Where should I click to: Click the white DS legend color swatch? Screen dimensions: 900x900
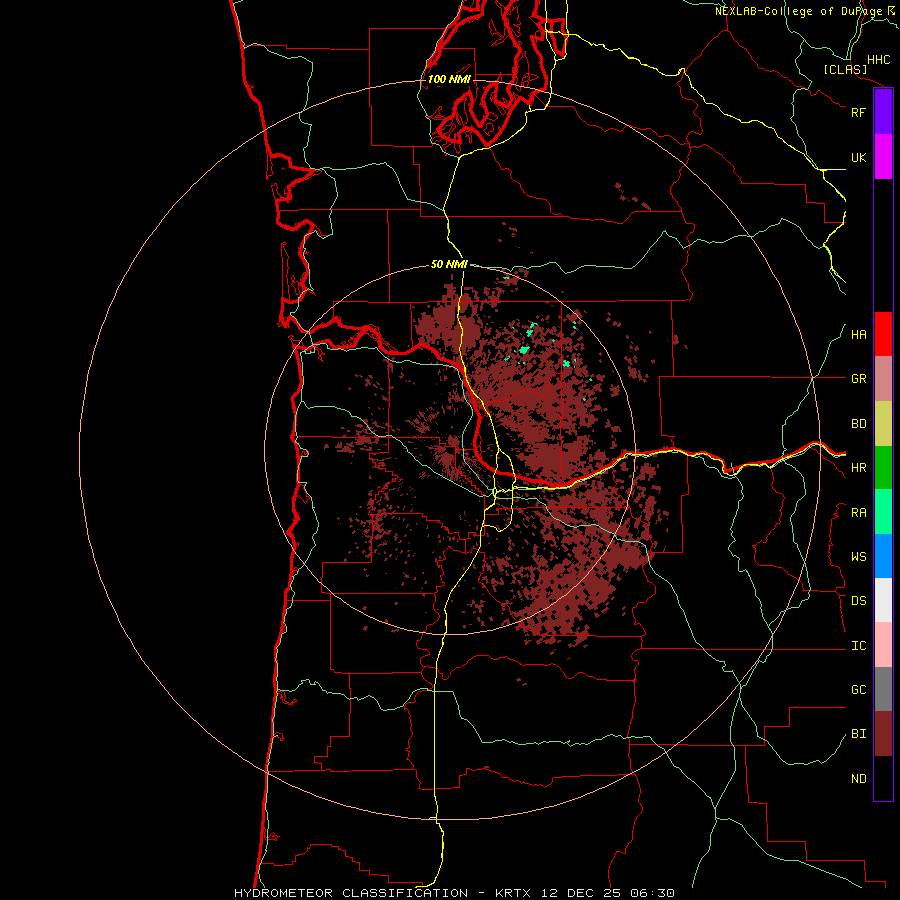click(x=883, y=600)
